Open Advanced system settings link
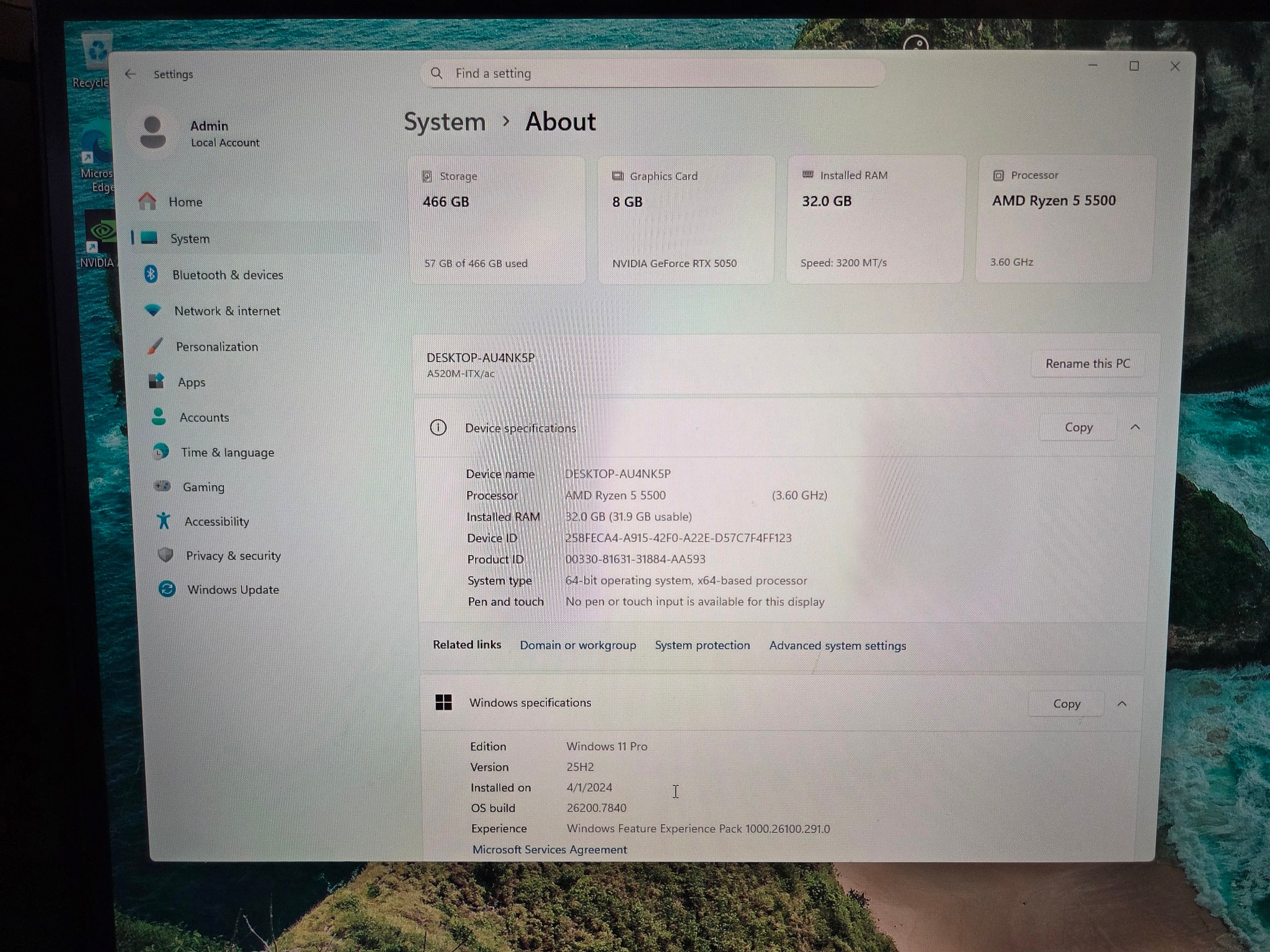 point(837,645)
